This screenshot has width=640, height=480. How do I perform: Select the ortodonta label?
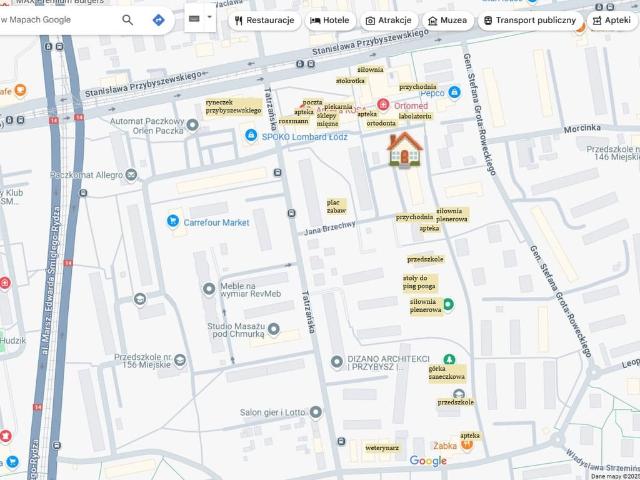pos(381,123)
